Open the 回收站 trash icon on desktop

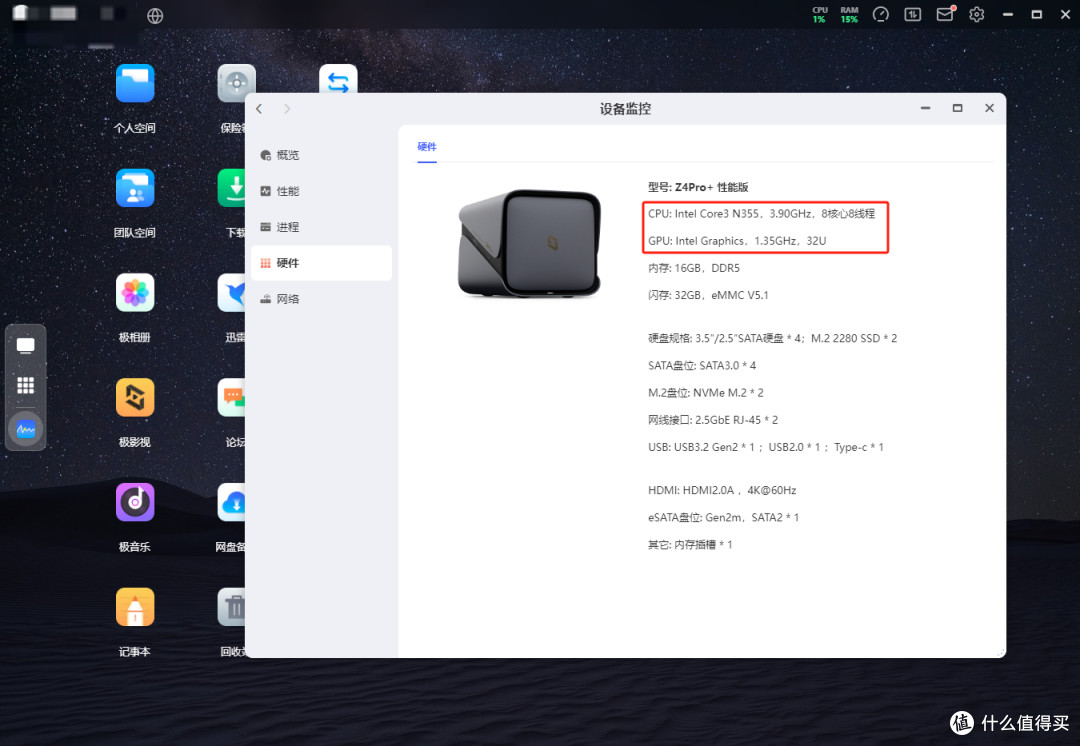pos(231,607)
